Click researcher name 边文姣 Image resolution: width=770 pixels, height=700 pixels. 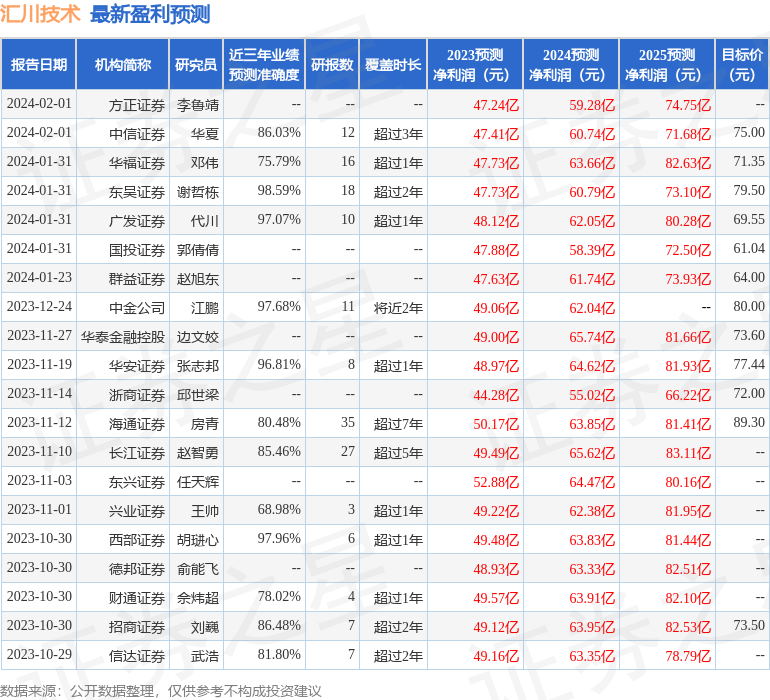tap(197, 336)
